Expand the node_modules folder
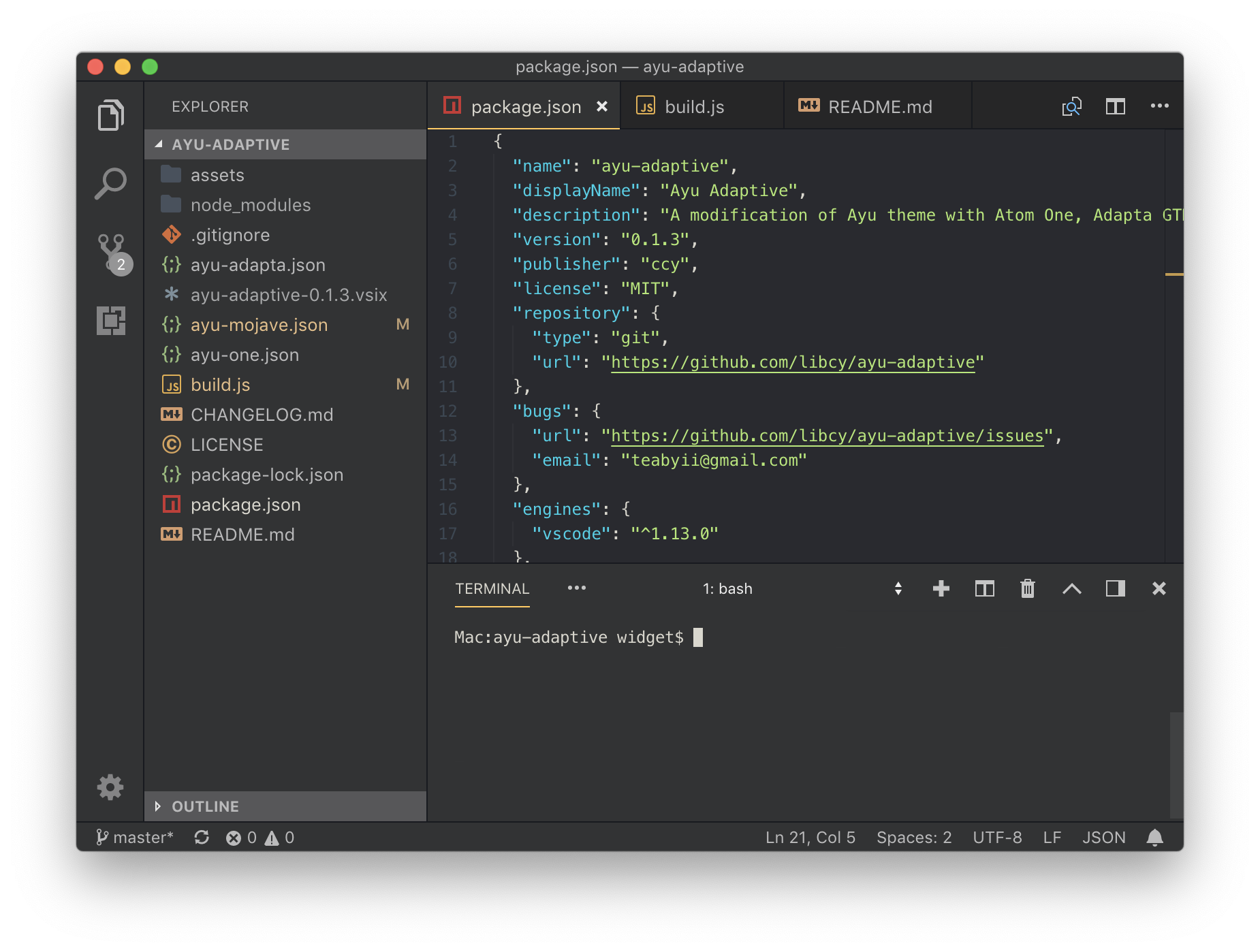Viewport: 1260px width, 952px height. [285, 205]
